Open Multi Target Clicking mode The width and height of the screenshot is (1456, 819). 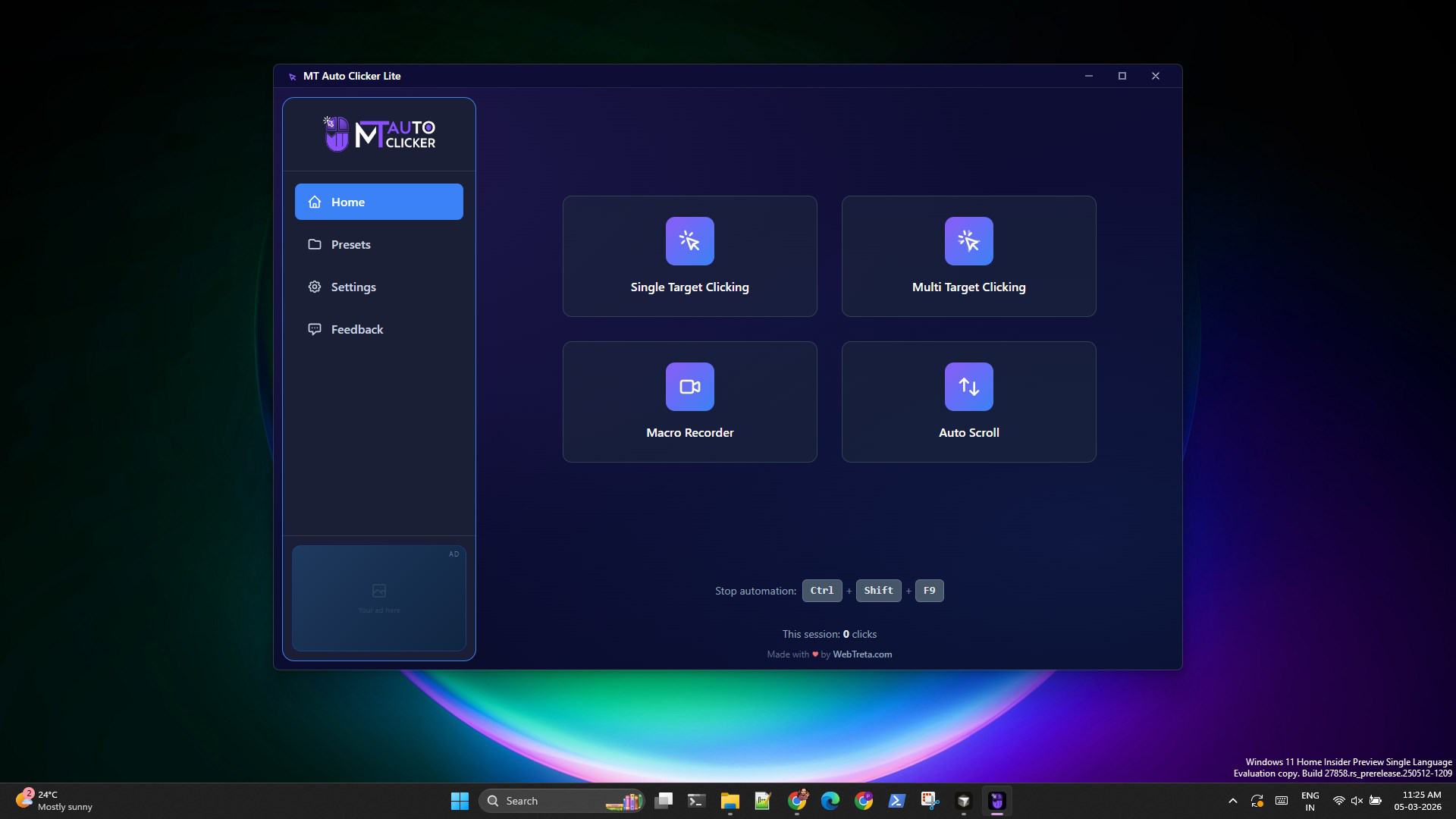[968, 256]
